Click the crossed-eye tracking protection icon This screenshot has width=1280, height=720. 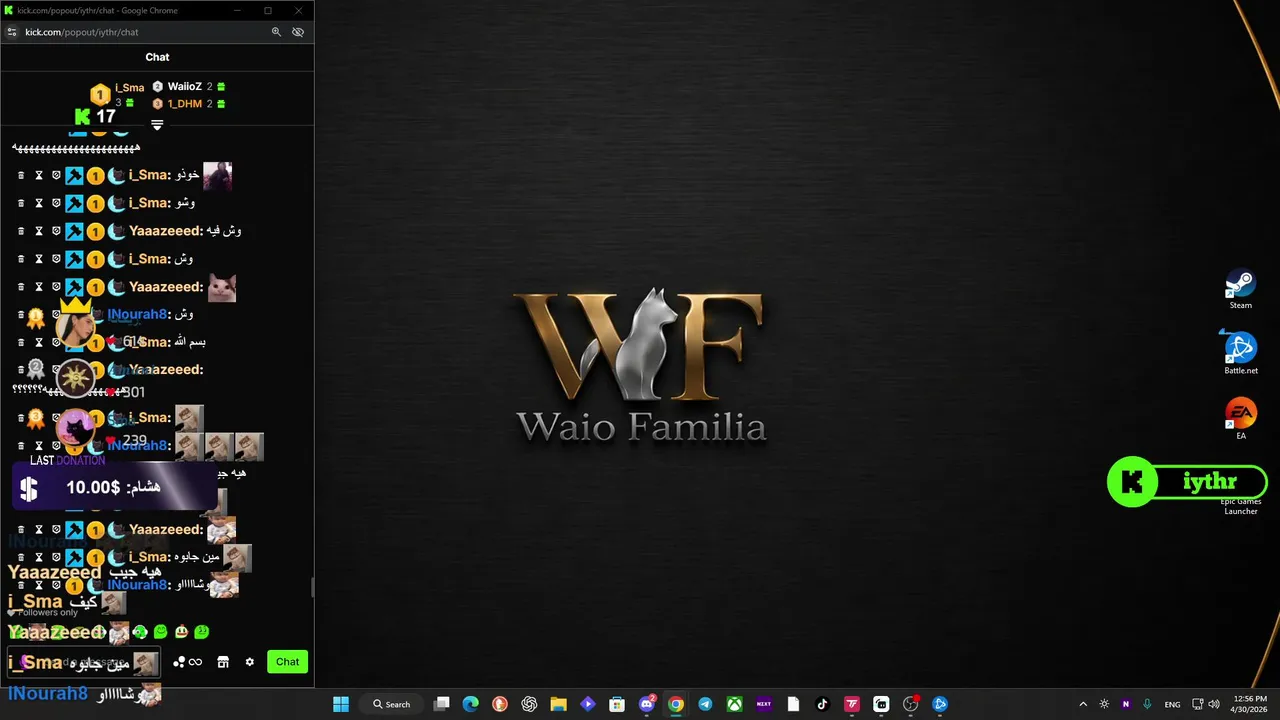298,32
